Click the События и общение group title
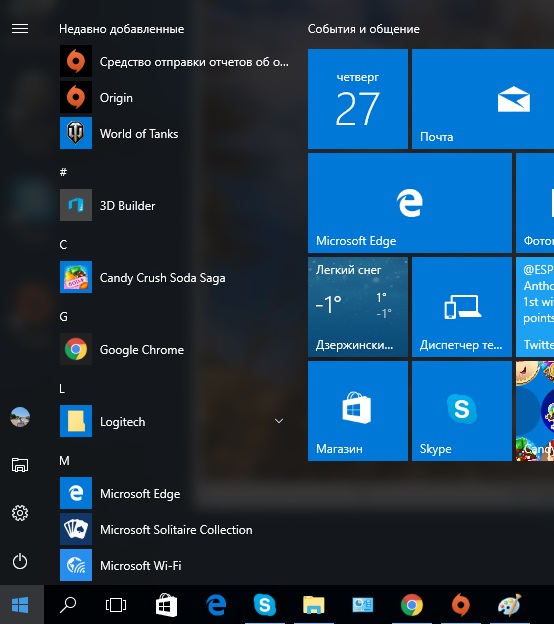Viewport: 554px width, 624px height. point(363,29)
